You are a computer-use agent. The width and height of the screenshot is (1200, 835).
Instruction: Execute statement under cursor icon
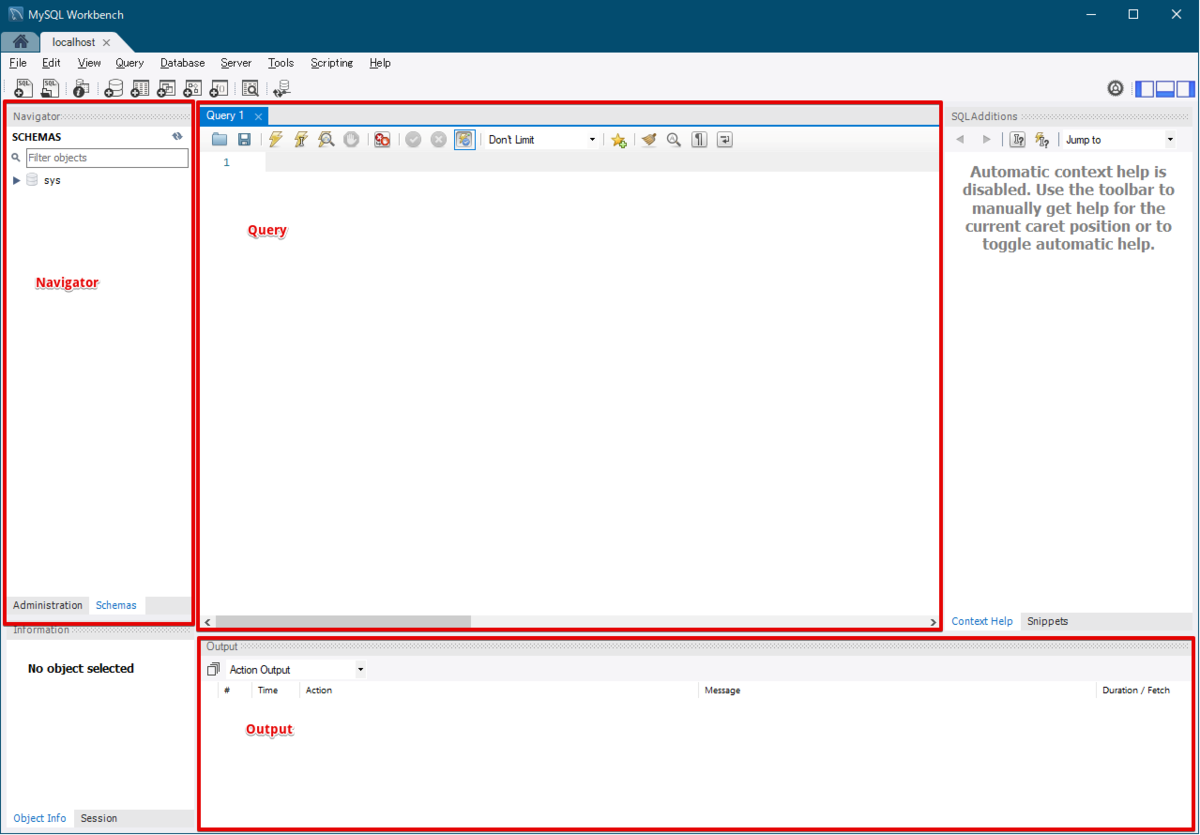(301, 140)
